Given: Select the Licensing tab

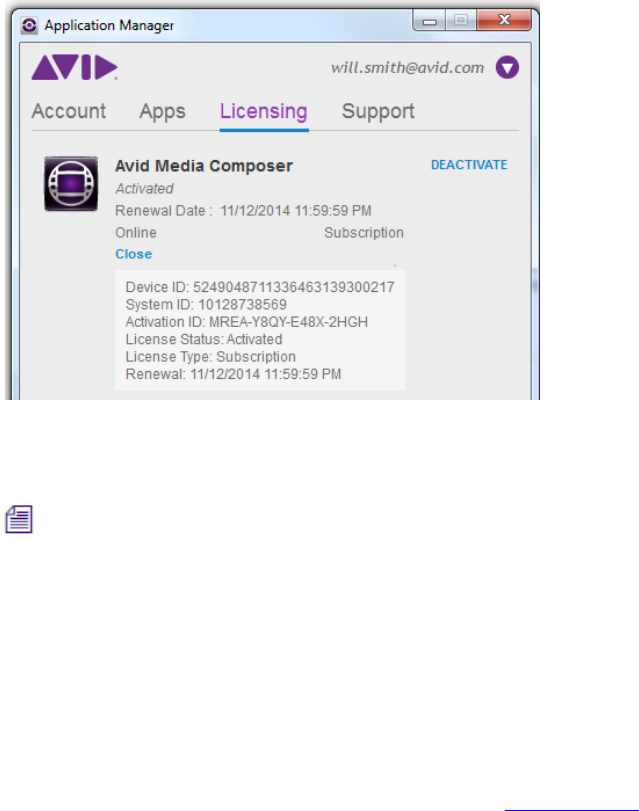Looking at the screenshot, I should point(264,112).
